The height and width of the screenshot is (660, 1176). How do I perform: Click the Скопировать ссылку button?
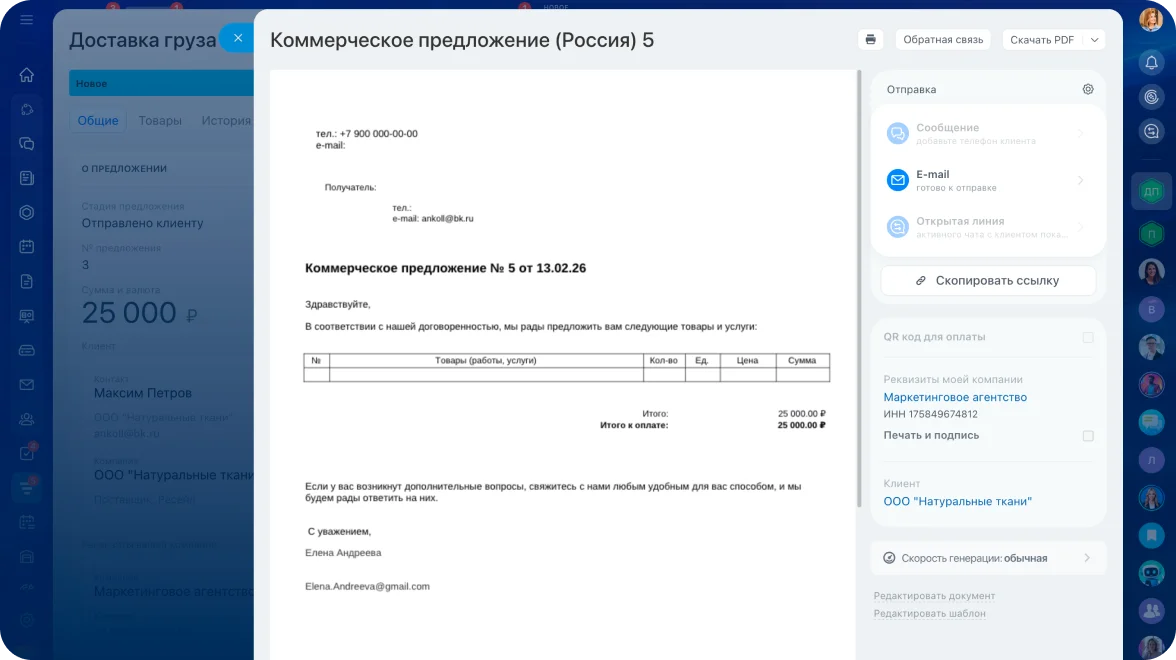pyautogui.click(x=987, y=281)
